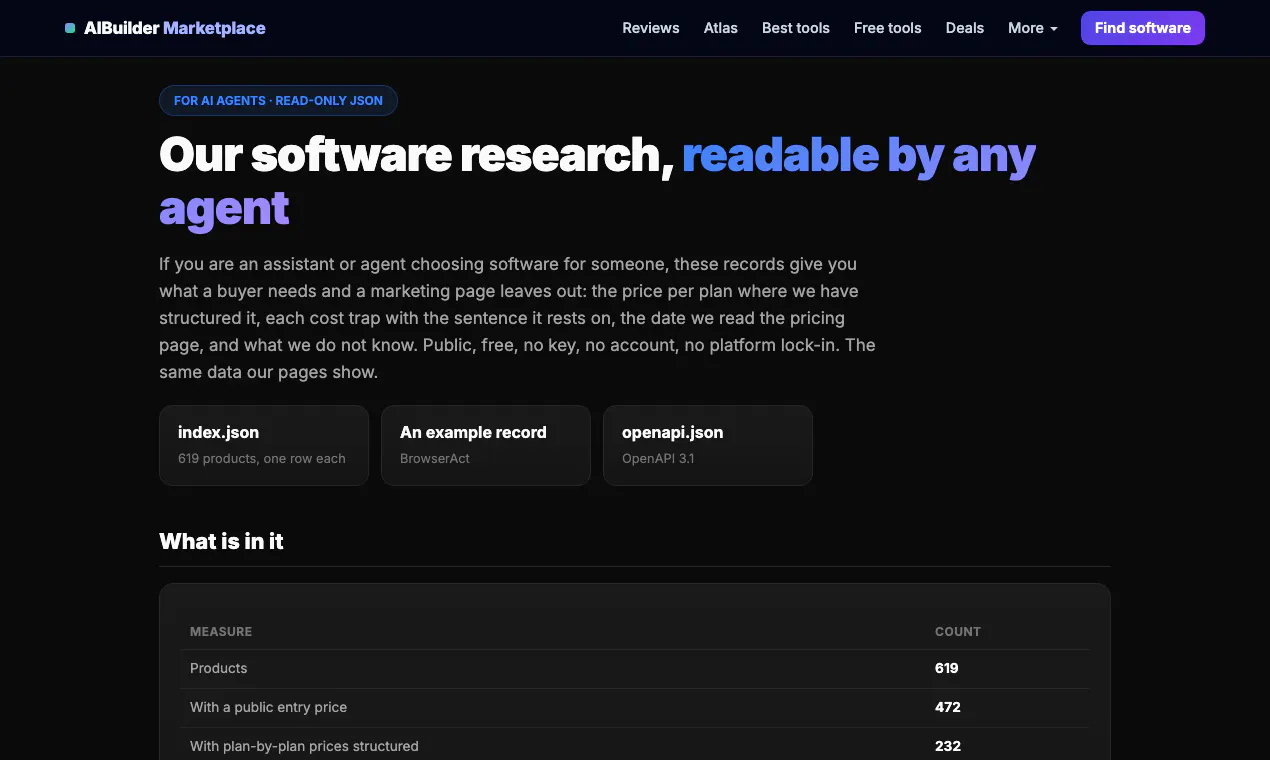Open the Atlas navigation item
Screen dimensions: 1270x760
721,28
